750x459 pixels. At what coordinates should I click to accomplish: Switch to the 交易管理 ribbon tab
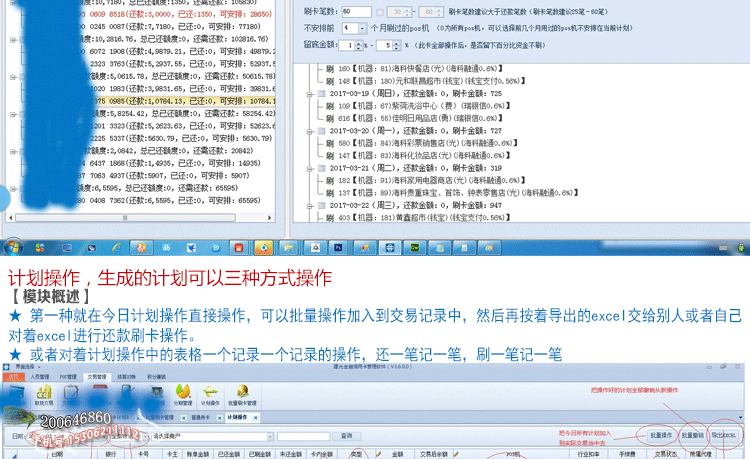point(95,377)
